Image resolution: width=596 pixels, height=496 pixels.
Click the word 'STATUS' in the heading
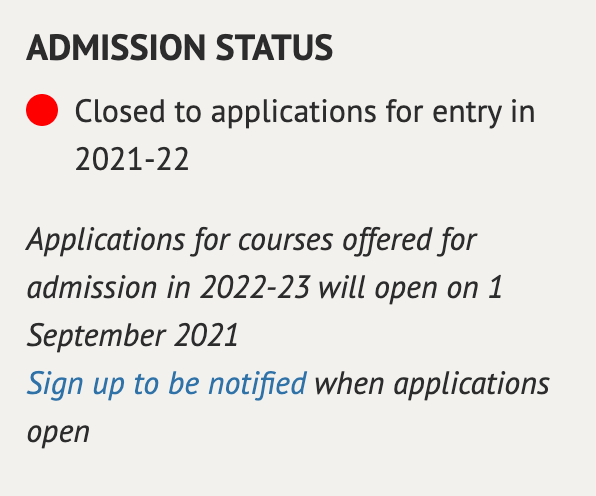point(274,48)
